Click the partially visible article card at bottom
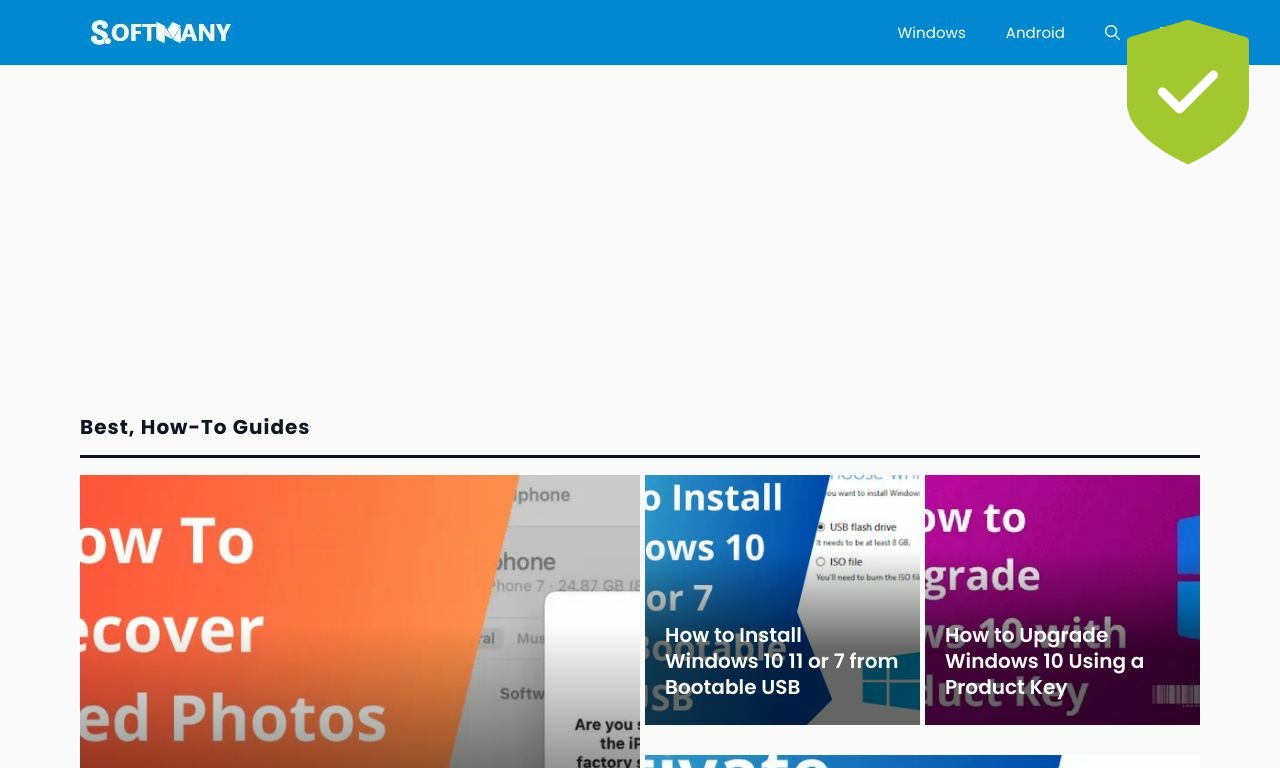 tap(920, 761)
